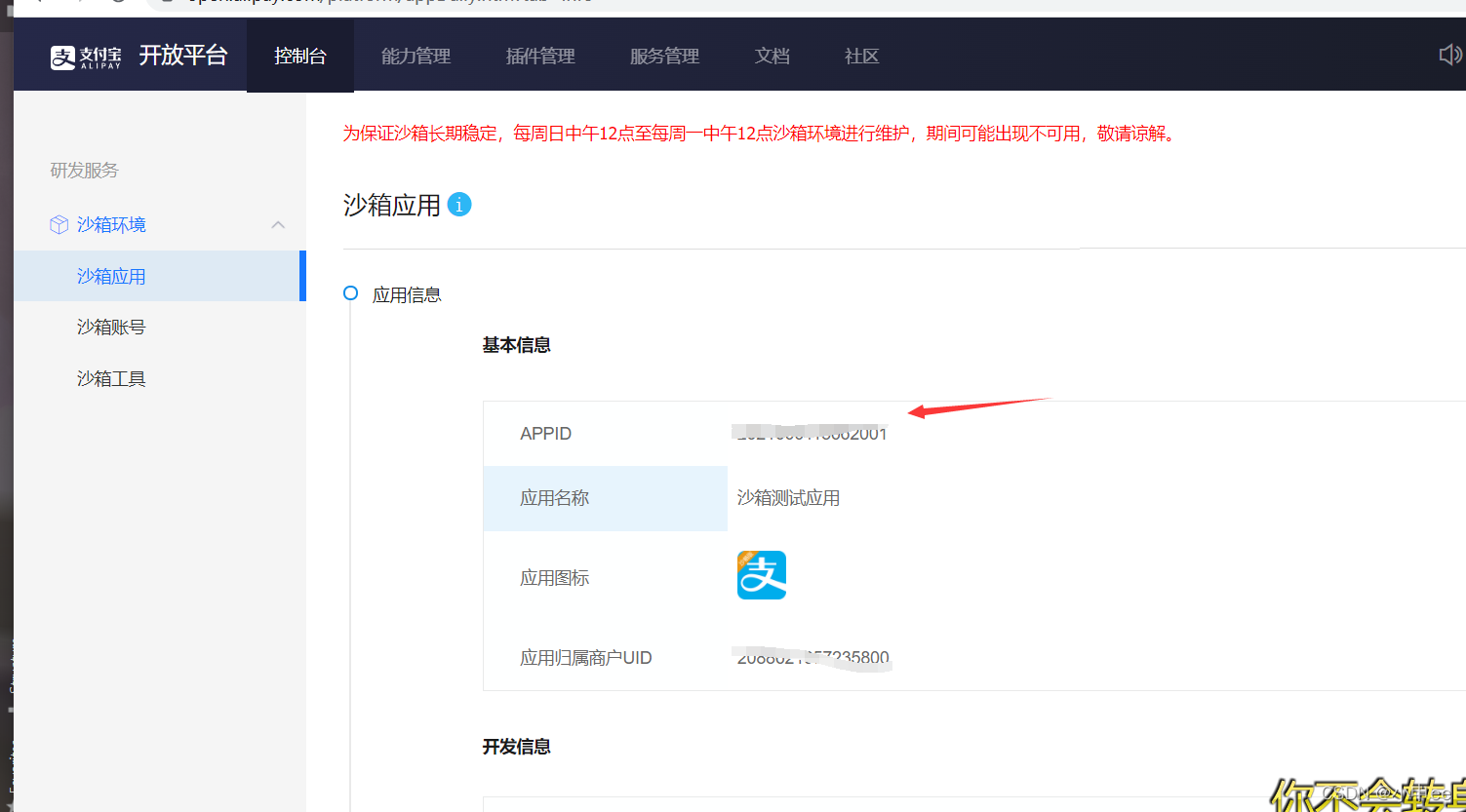Click the 研发服务 sidebar heading
This screenshot has width=1466, height=812.
point(84,171)
